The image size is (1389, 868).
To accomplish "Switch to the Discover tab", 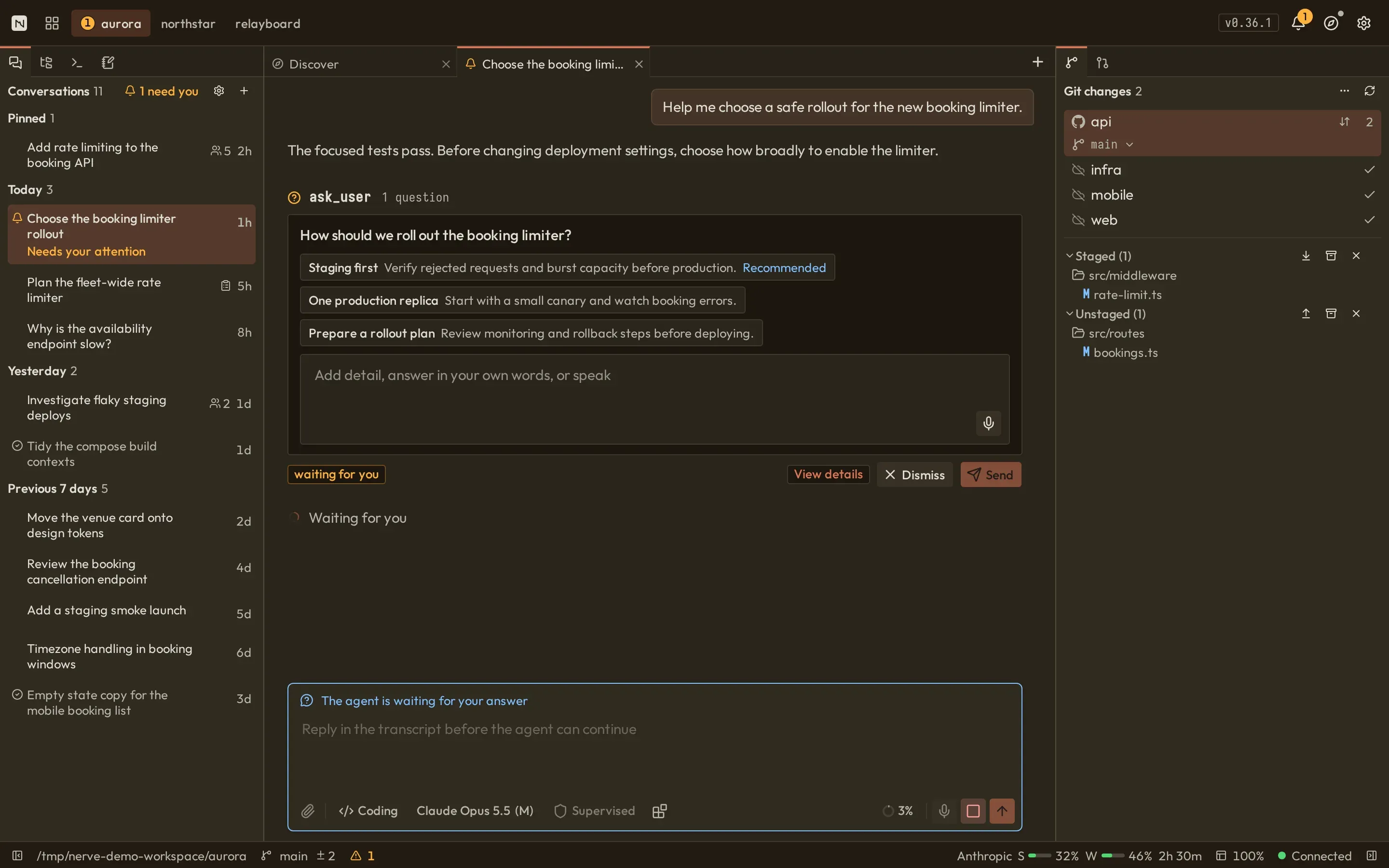I will pyautogui.click(x=360, y=64).
